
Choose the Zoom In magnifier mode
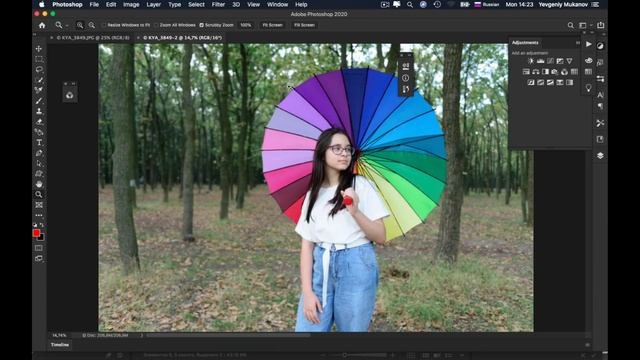(x=80, y=25)
